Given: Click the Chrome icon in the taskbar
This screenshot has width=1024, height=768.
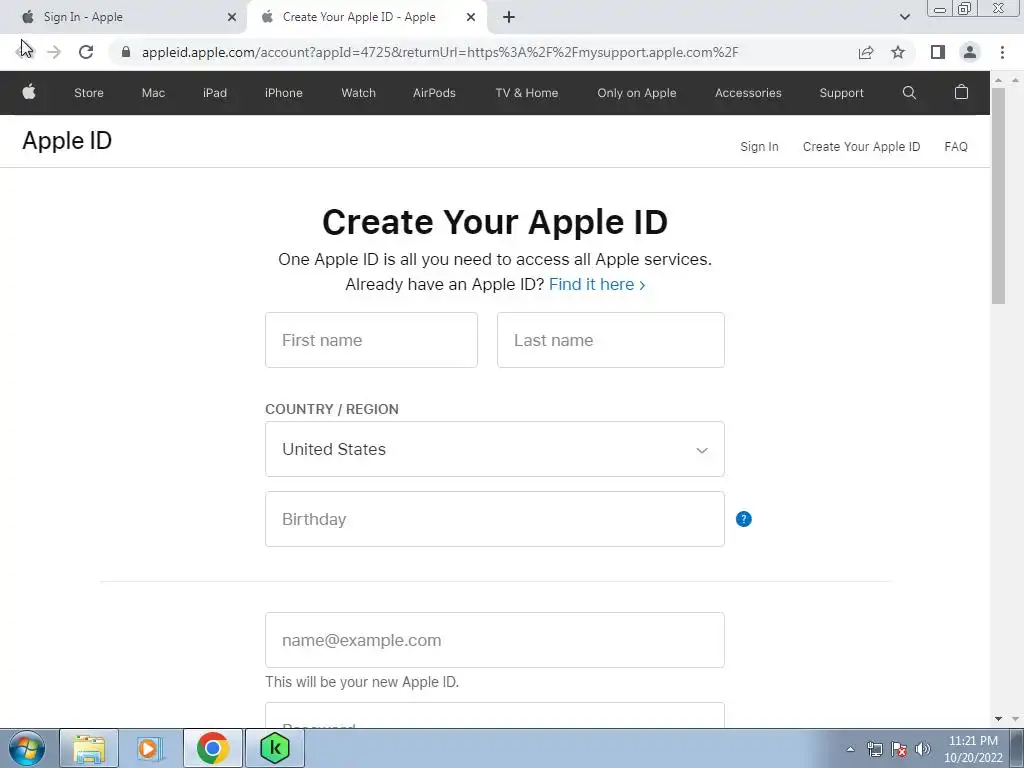Looking at the screenshot, I should click(x=212, y=748).
